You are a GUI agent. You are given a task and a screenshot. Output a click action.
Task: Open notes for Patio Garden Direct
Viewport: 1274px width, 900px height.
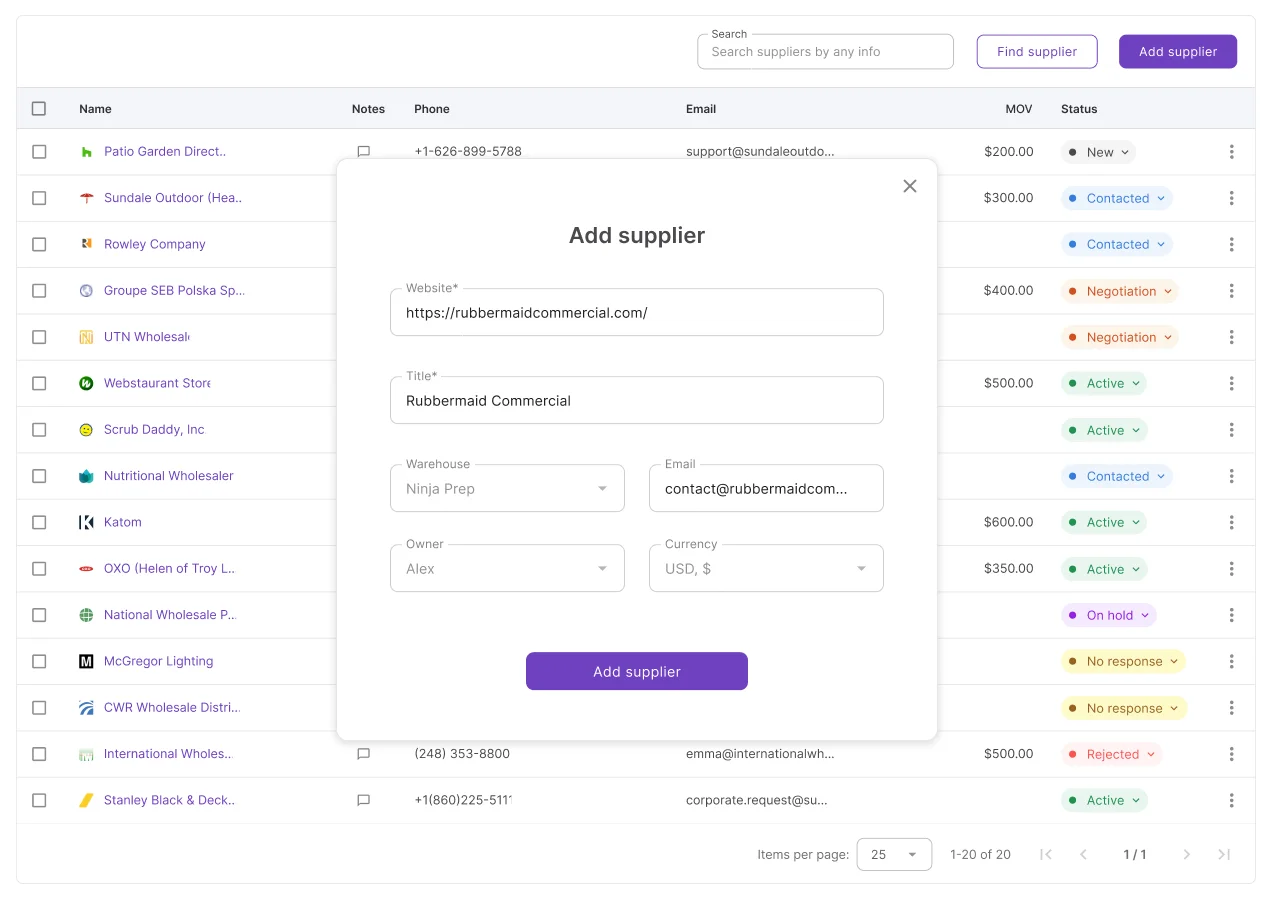(x=364, y=152)
